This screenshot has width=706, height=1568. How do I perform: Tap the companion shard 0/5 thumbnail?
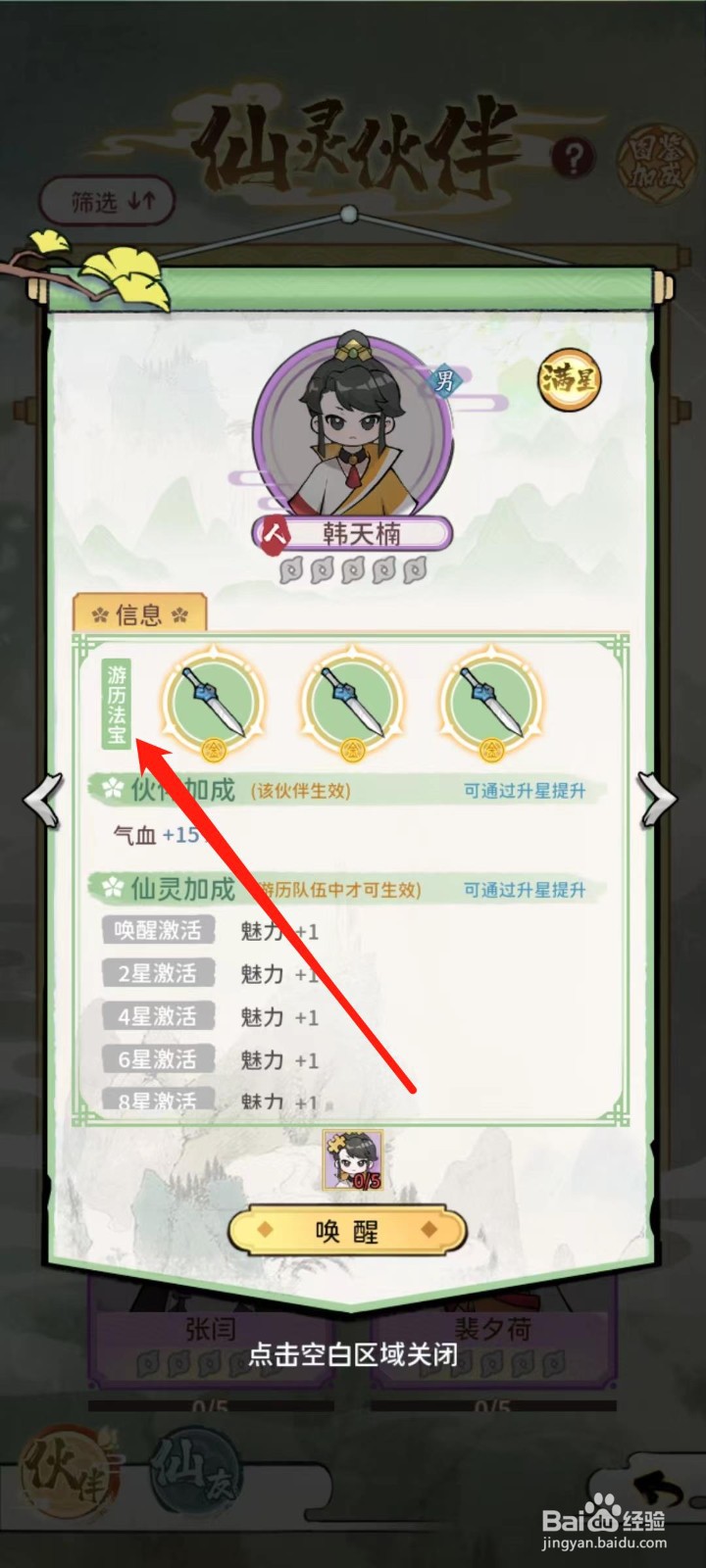(x=353, y=1159)
